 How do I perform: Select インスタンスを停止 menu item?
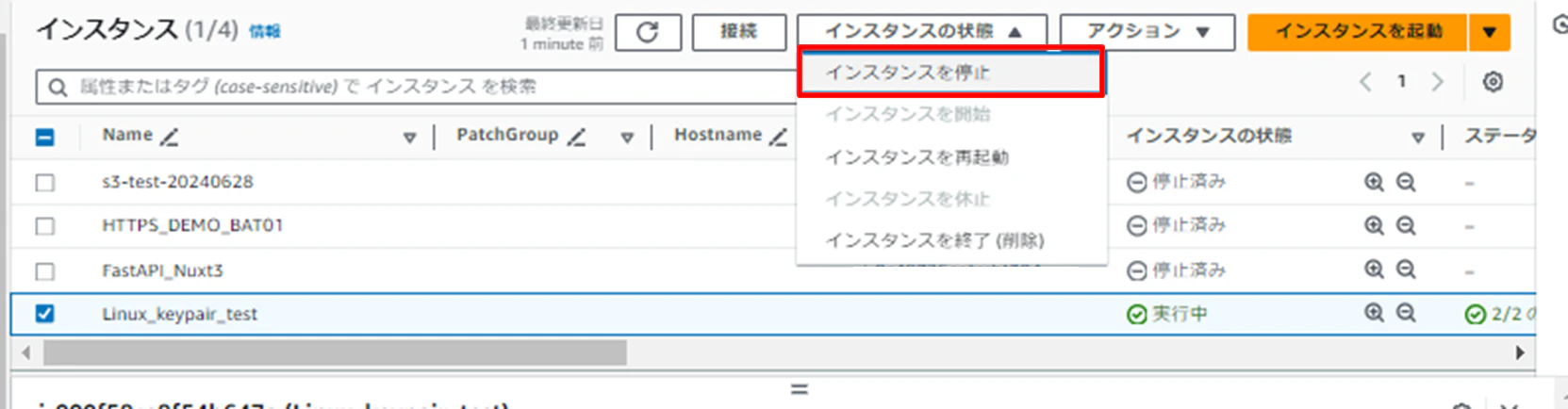click(x=950, y=73)
